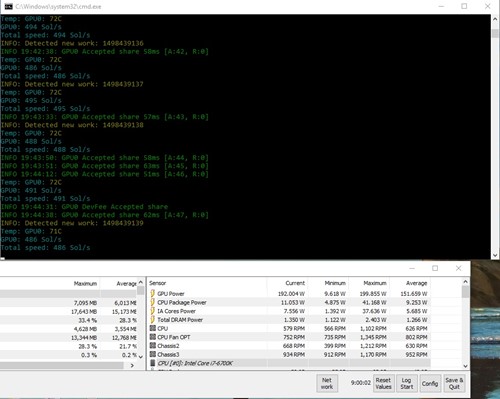
Task: Maximize the HWiNFO sensor window
Action: tap(435, 268)
